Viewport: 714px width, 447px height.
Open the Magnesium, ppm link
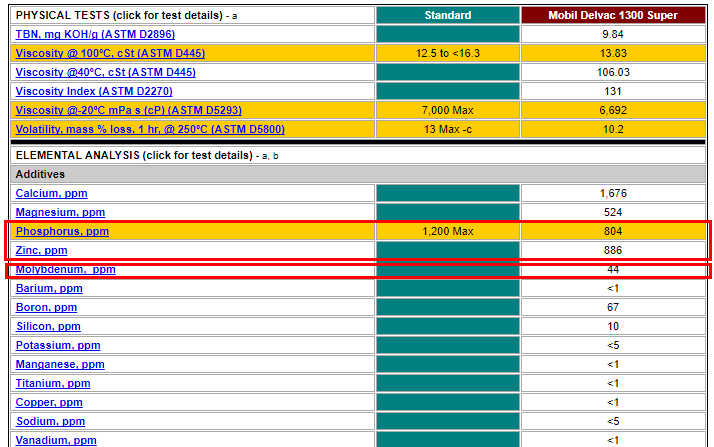pyautogui.click(x=60, y=212)
